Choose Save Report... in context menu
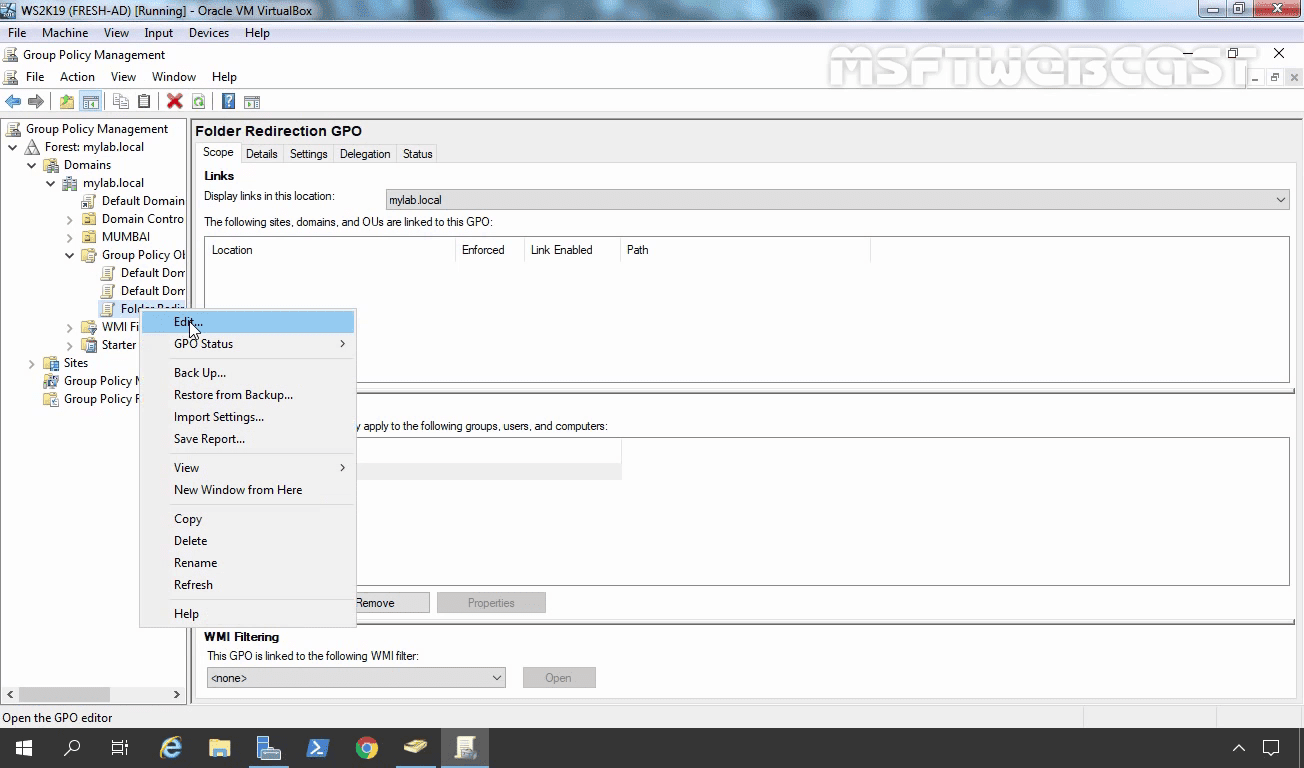Image resolution: width=1304 pixels, height=768 pixels. (x=248, y=439)
